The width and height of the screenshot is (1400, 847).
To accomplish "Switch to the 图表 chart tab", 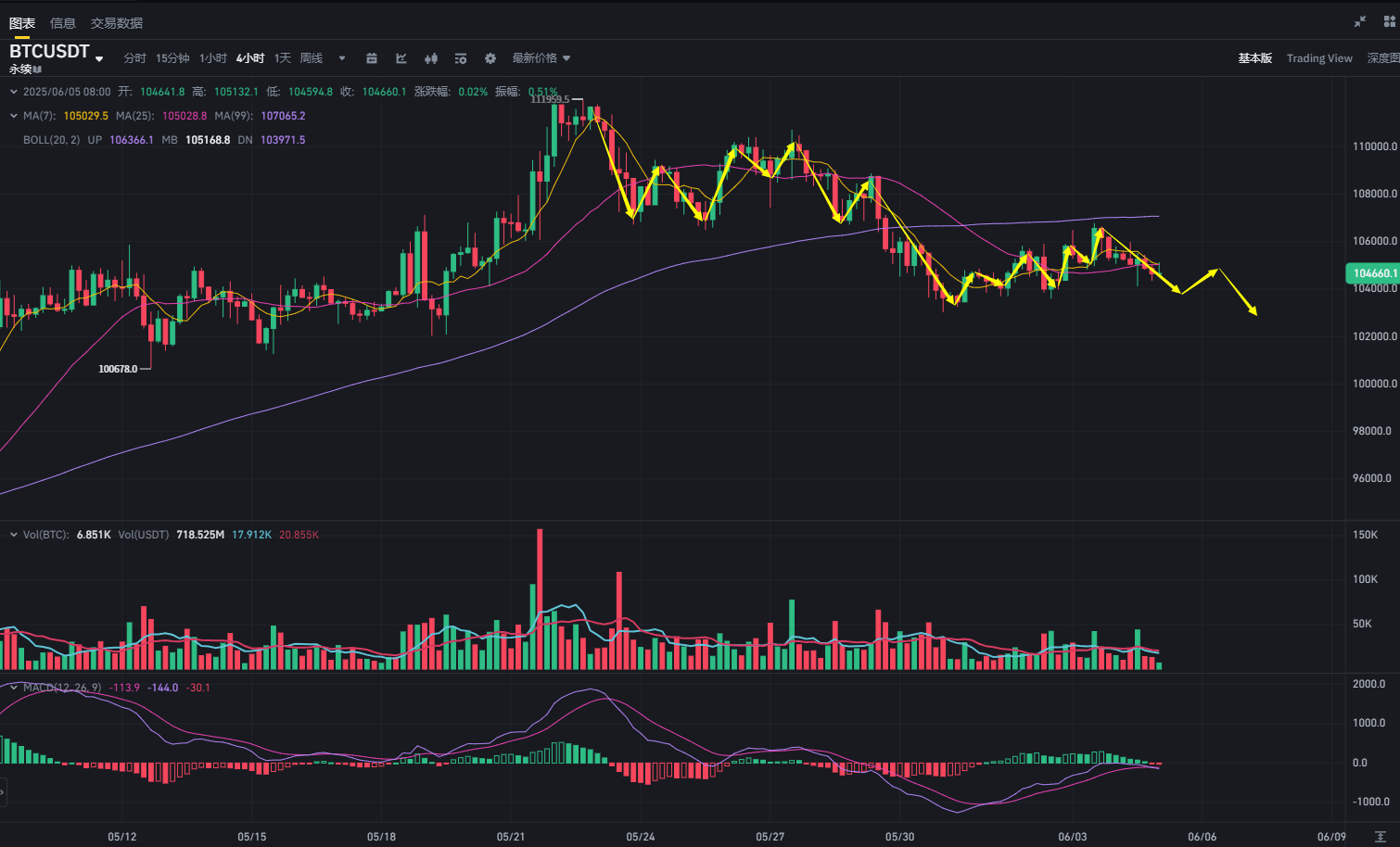I will tap(22, 23).
